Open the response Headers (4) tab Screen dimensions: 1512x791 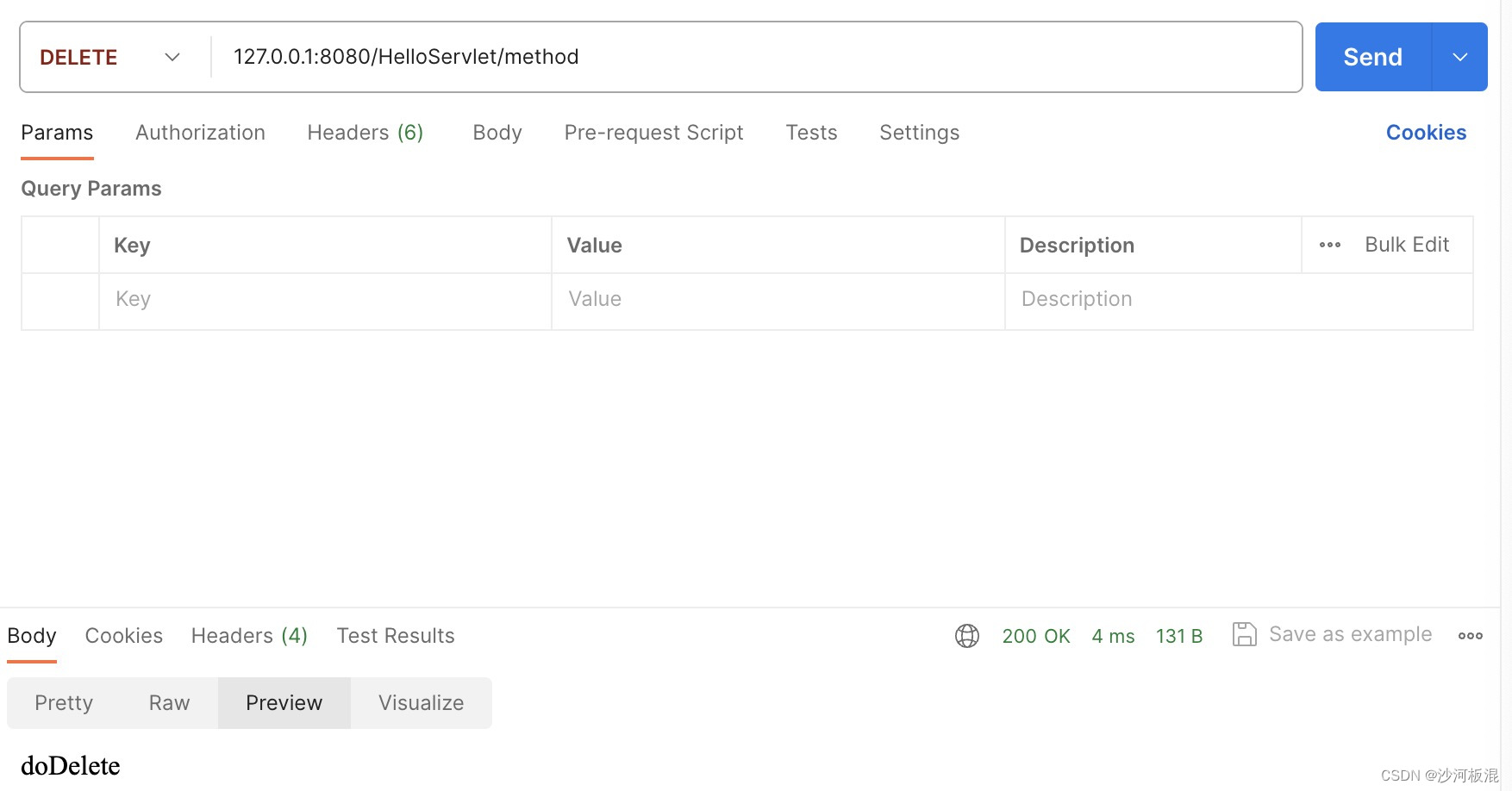point(248,635)
